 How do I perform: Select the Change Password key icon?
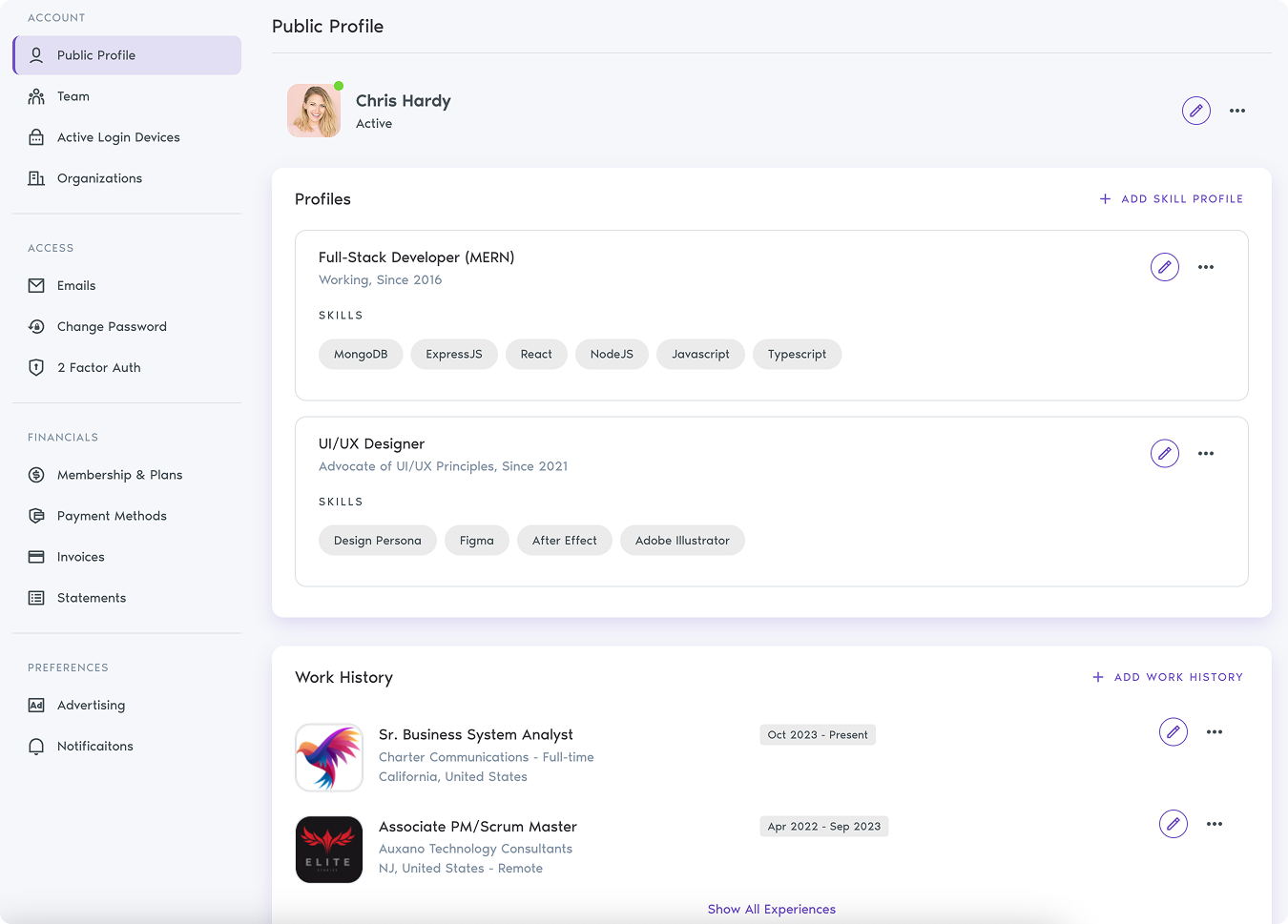click(x=35, y=326)
